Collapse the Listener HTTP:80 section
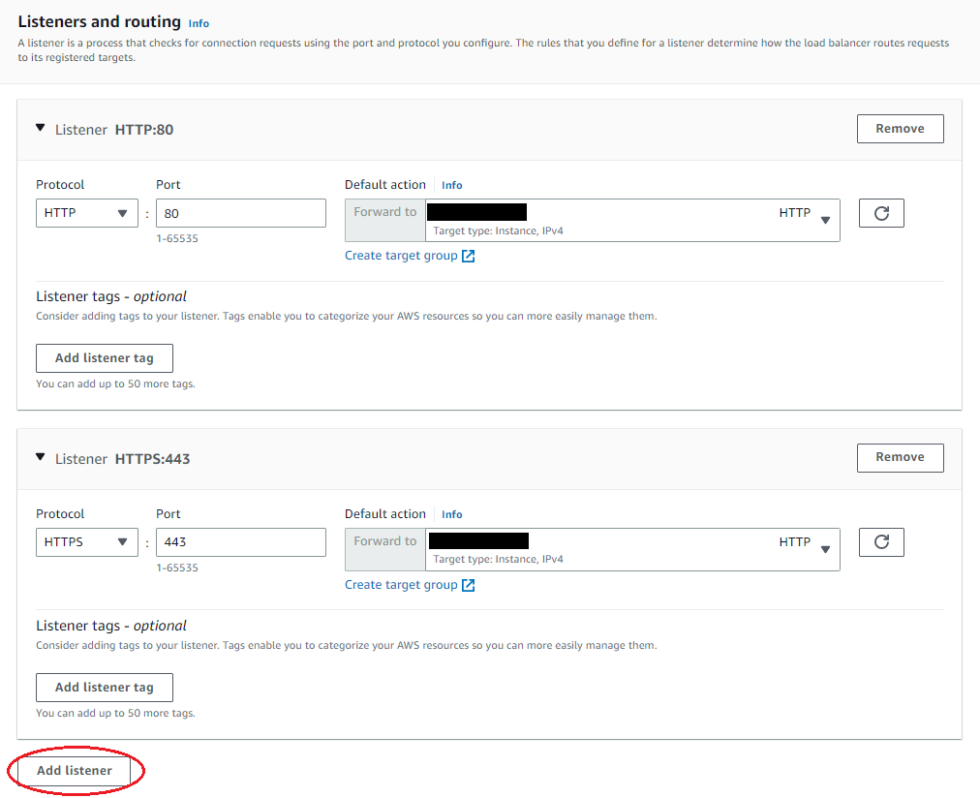 tap(40, 129)
